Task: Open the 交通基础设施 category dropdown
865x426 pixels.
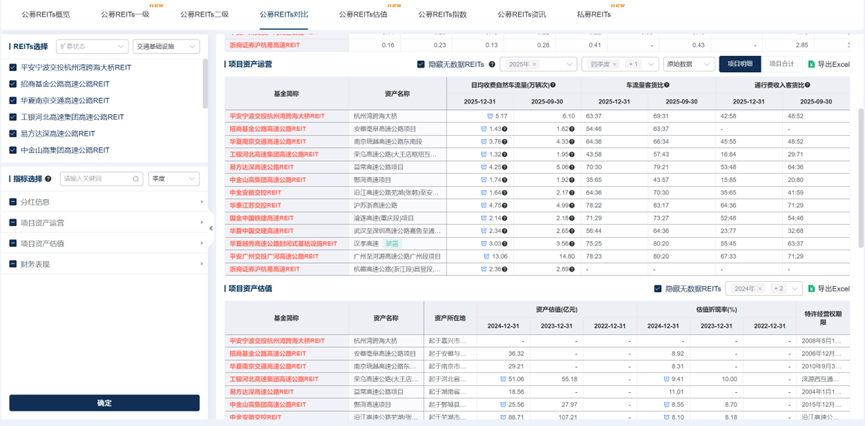Action: tap(167, 46)
